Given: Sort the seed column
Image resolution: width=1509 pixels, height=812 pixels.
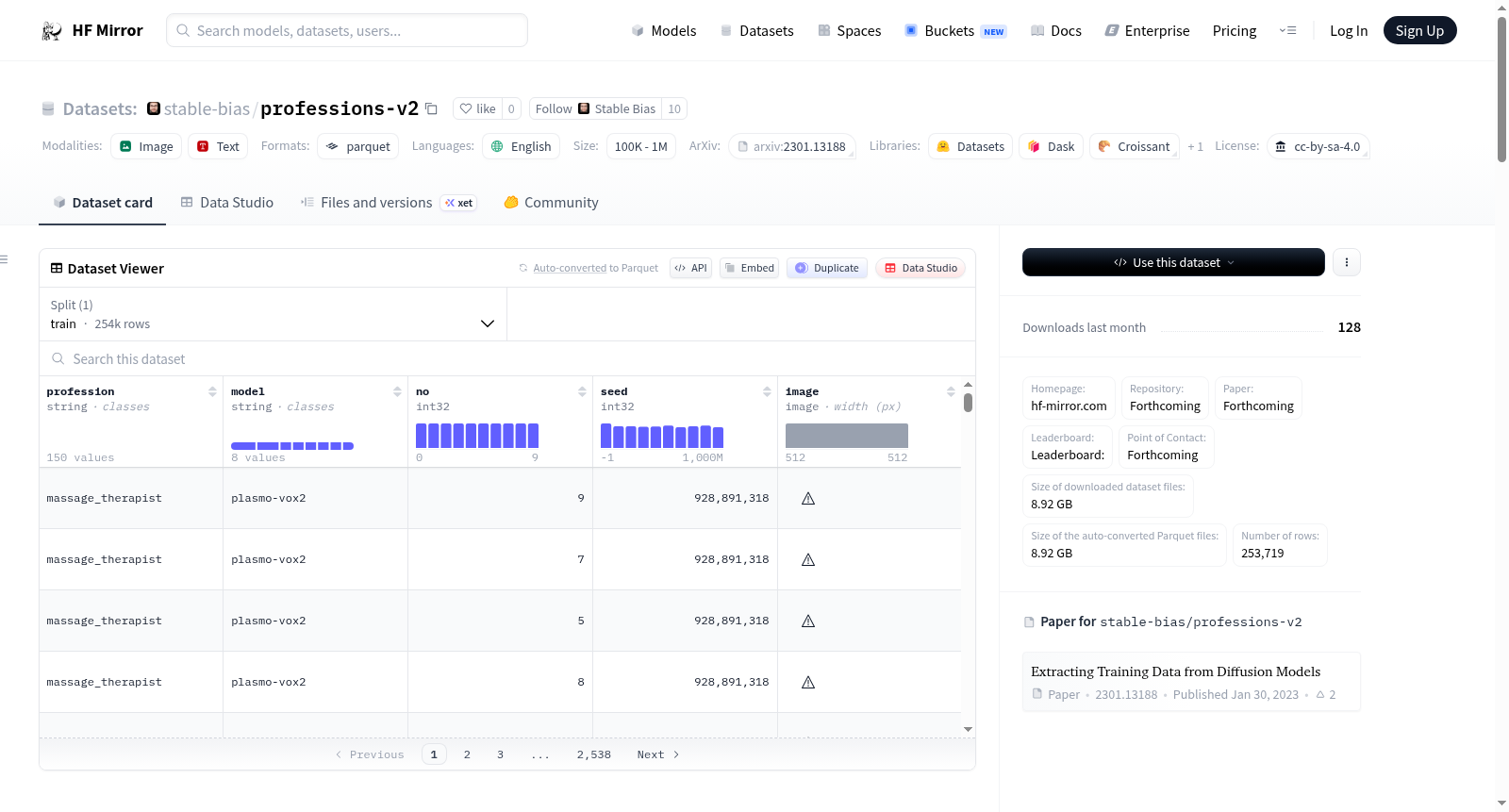Looking at the screenshot, I should pyautogui.click(x=767, y=391).
